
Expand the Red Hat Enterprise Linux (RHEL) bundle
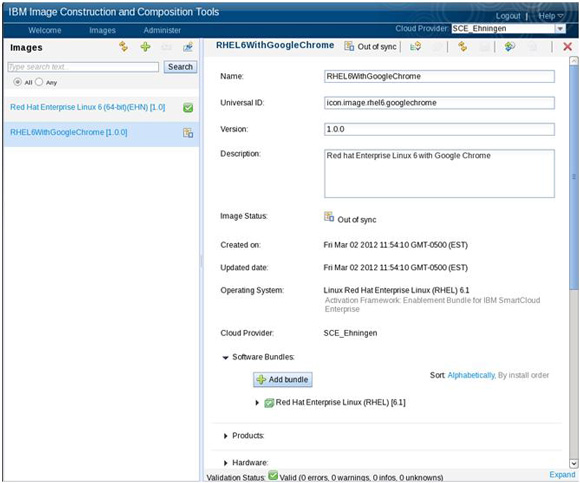pos(257,402)
